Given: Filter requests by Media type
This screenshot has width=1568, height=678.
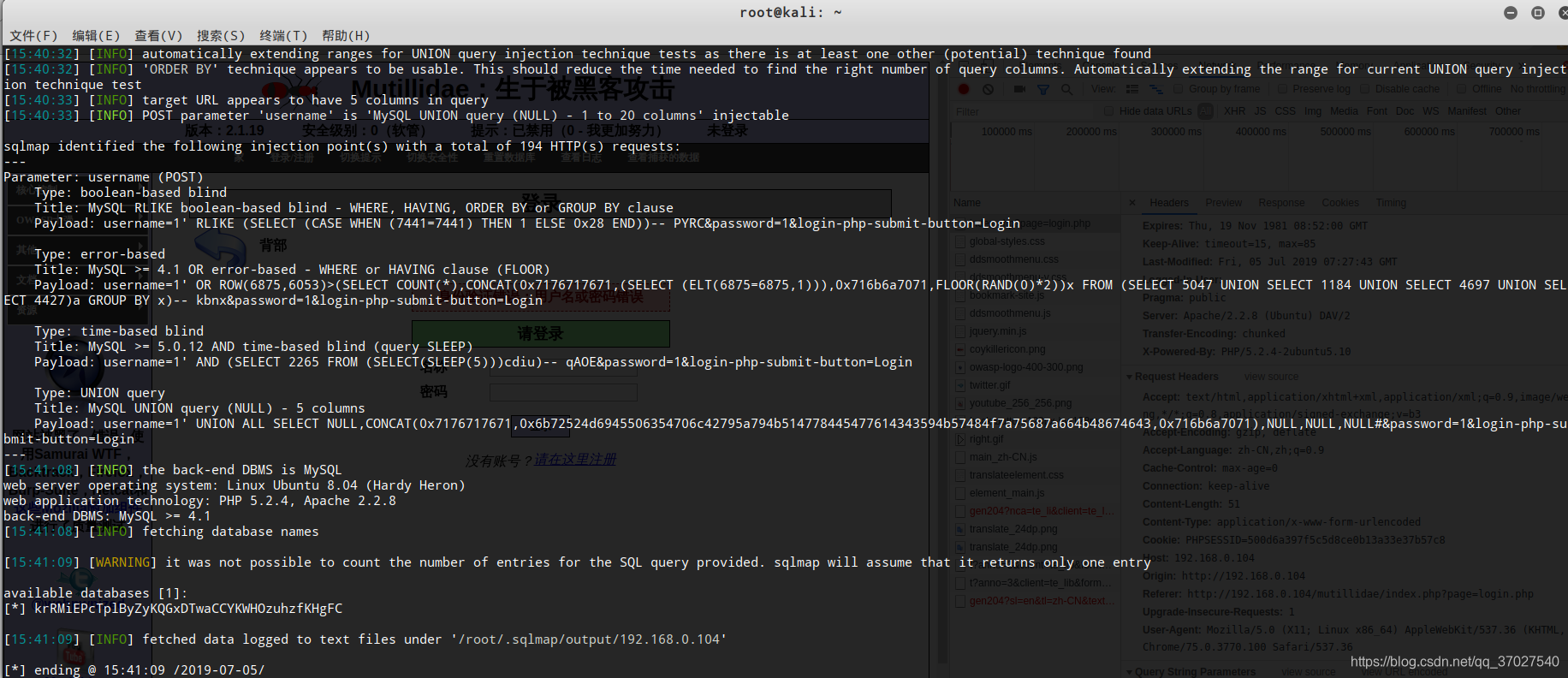Looking at the screenshot, I should [x=1344, y=111].
